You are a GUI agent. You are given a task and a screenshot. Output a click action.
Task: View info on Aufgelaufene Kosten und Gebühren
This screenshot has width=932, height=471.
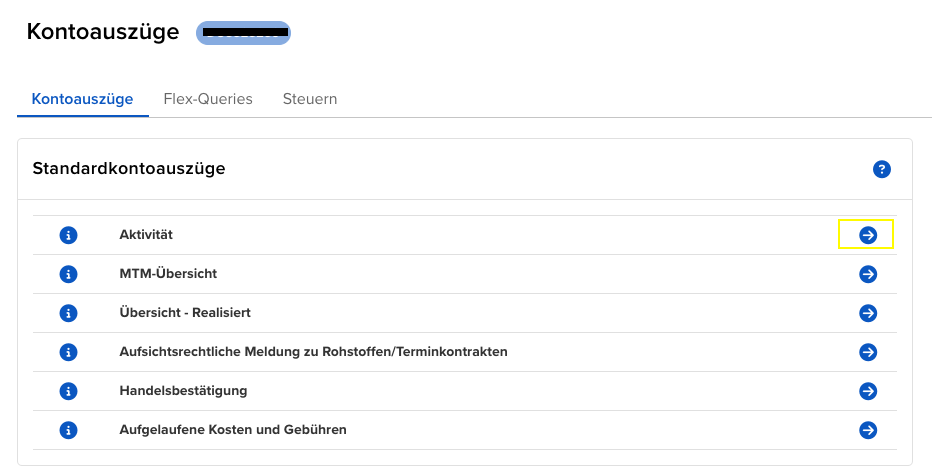pyautogui.click(x=68, y=430)
